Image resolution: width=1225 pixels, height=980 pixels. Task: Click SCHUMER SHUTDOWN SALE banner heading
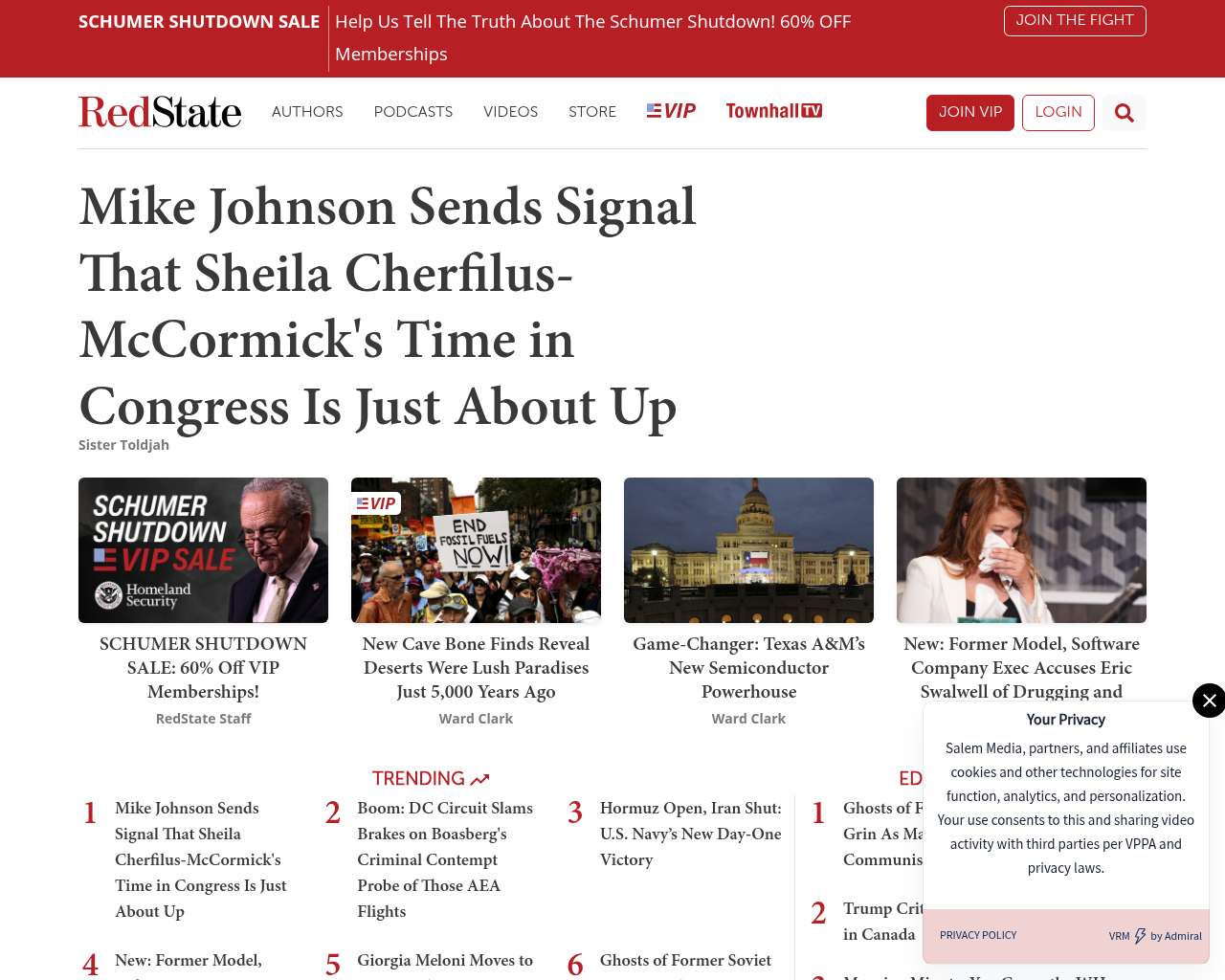(199, 22)
